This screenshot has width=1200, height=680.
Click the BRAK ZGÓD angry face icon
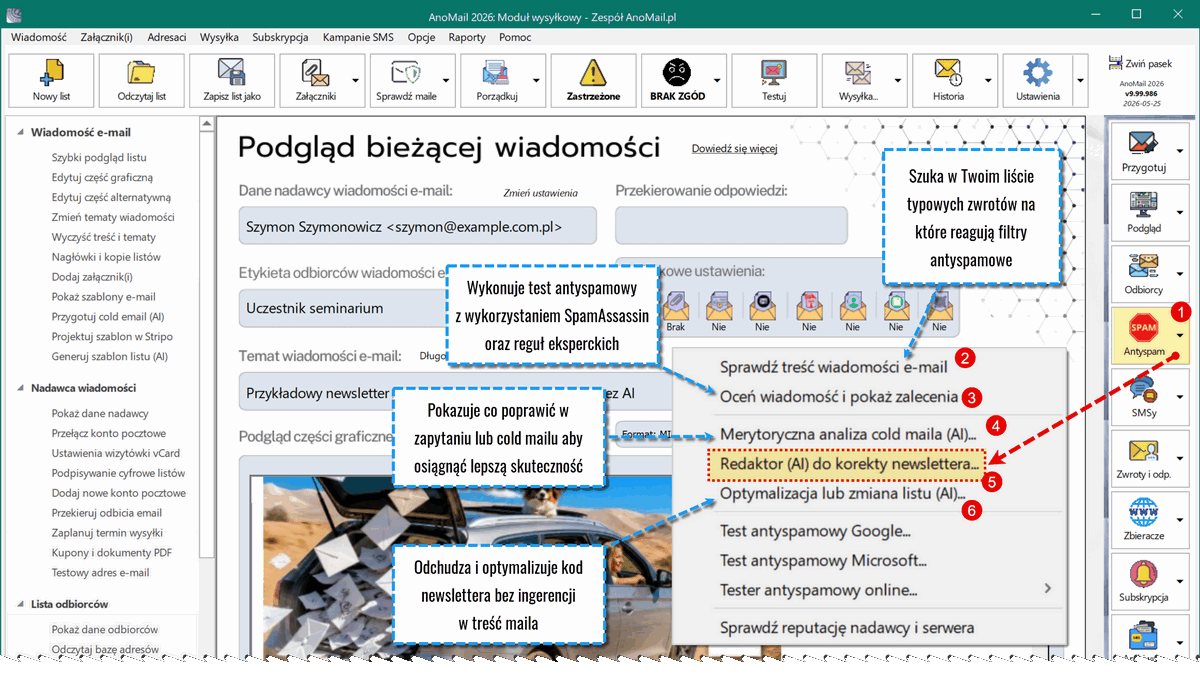(677, 72)
